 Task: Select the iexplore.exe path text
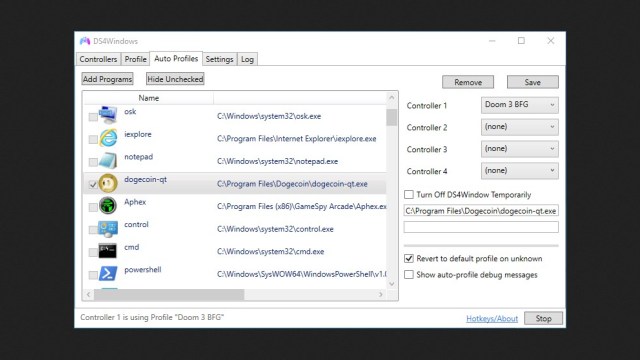coord(297,139)
